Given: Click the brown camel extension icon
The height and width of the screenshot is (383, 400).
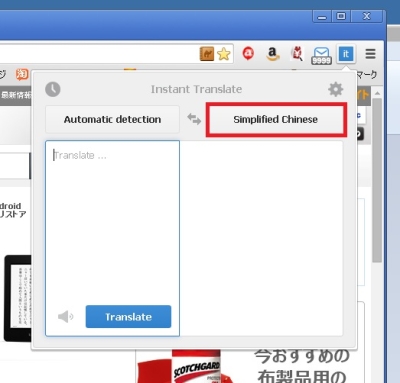Looking at the screenshot, I should 207,54.
